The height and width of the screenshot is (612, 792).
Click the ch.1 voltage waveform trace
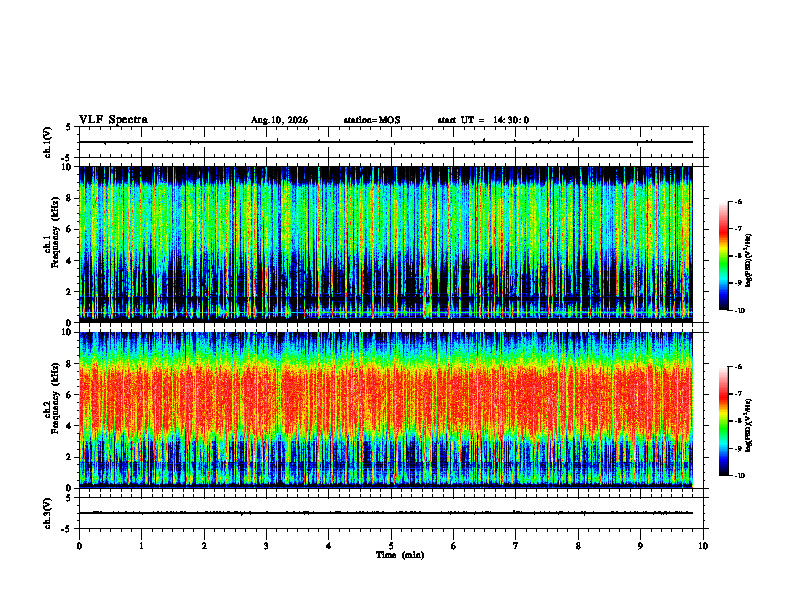point(386,142)
